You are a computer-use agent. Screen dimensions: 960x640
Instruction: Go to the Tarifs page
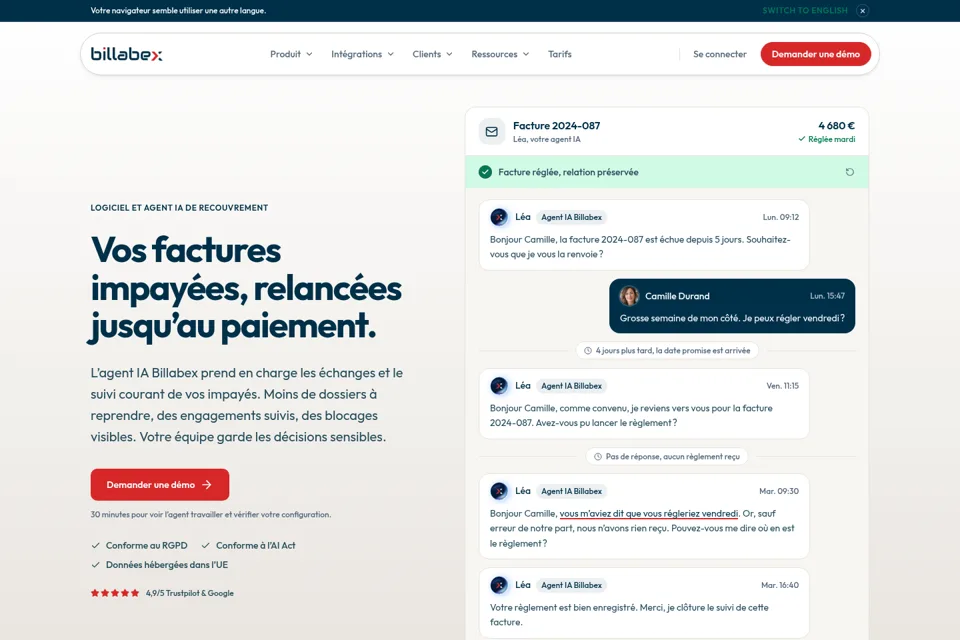(x=560, y=54)
